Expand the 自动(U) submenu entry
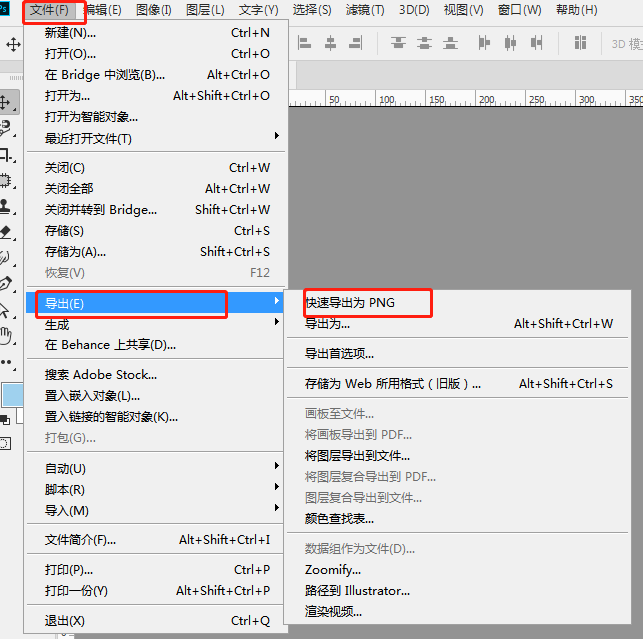643x639 pixels. tap(155, 468)
